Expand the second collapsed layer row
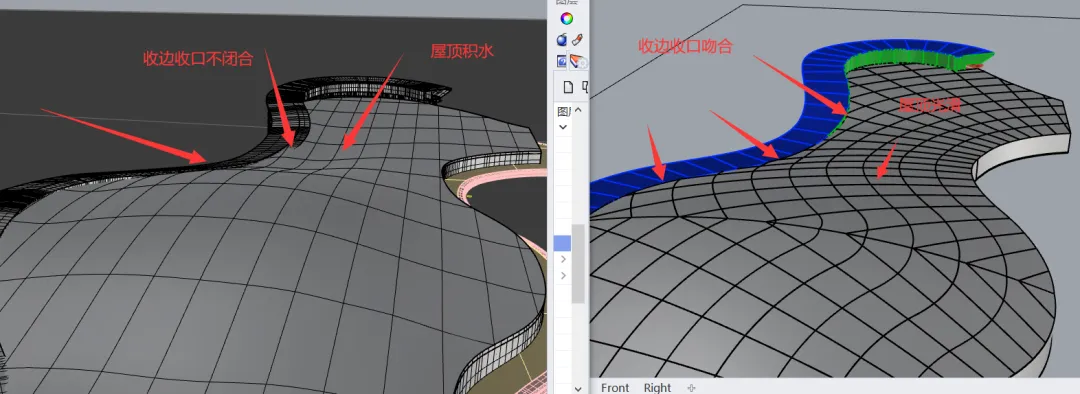 click(x=563, y=276)
